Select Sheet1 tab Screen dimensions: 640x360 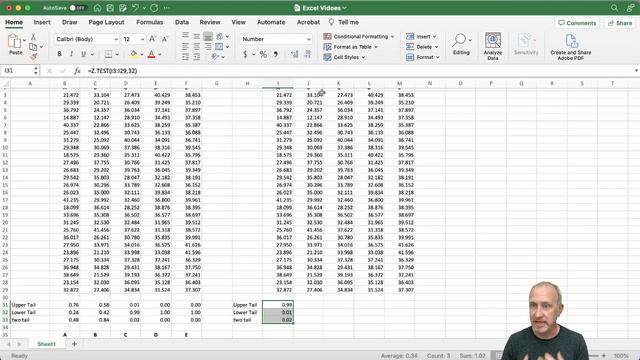pyautogui.click(x=47, y=344)
